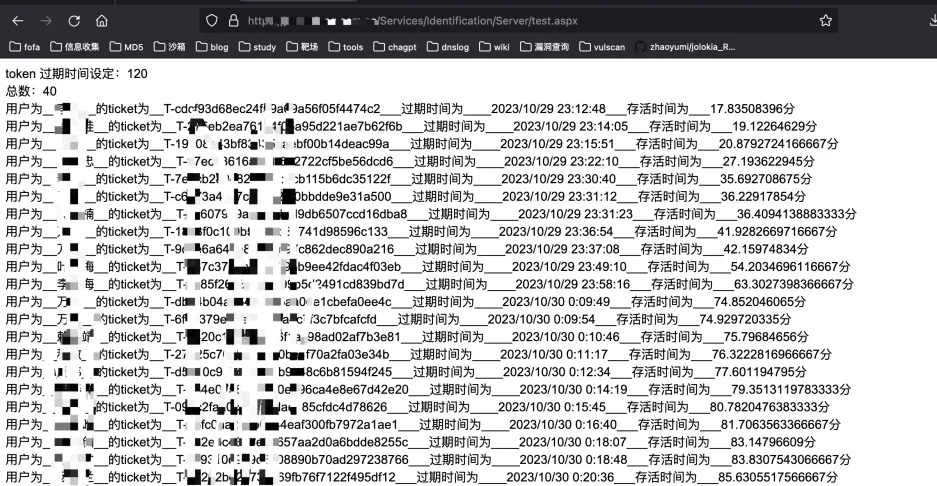Open the zhaoyumi/jolokia_R bookmark

(685, 47)
